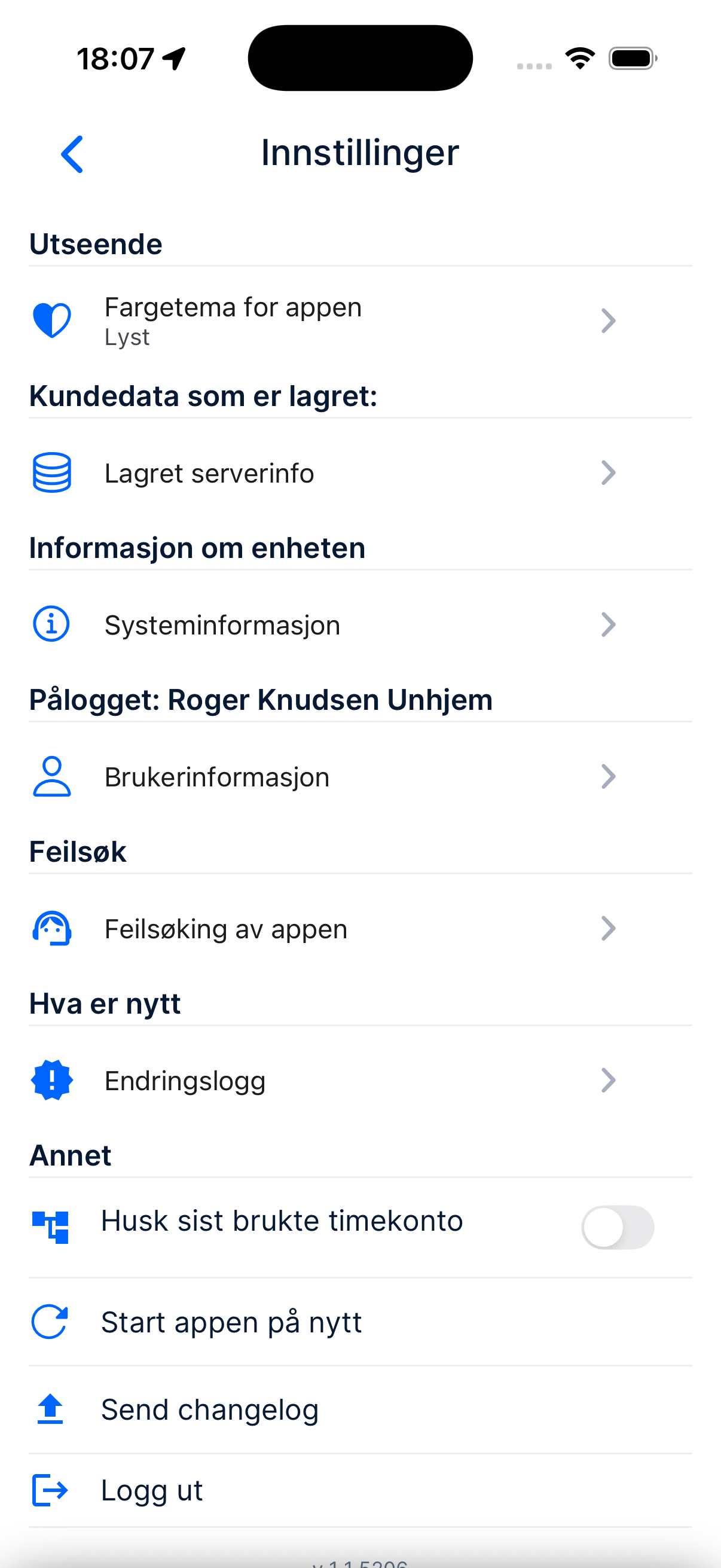Tap the restart circular arrow icon
Viewport: 721px width, 1568px height.
coord(49,1322)
